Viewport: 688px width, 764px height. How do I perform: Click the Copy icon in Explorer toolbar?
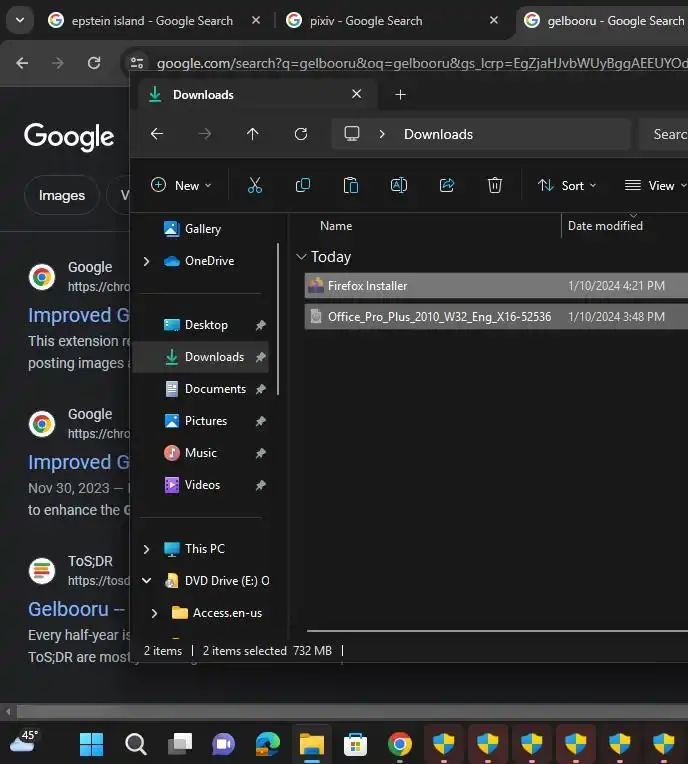point(303,185)
